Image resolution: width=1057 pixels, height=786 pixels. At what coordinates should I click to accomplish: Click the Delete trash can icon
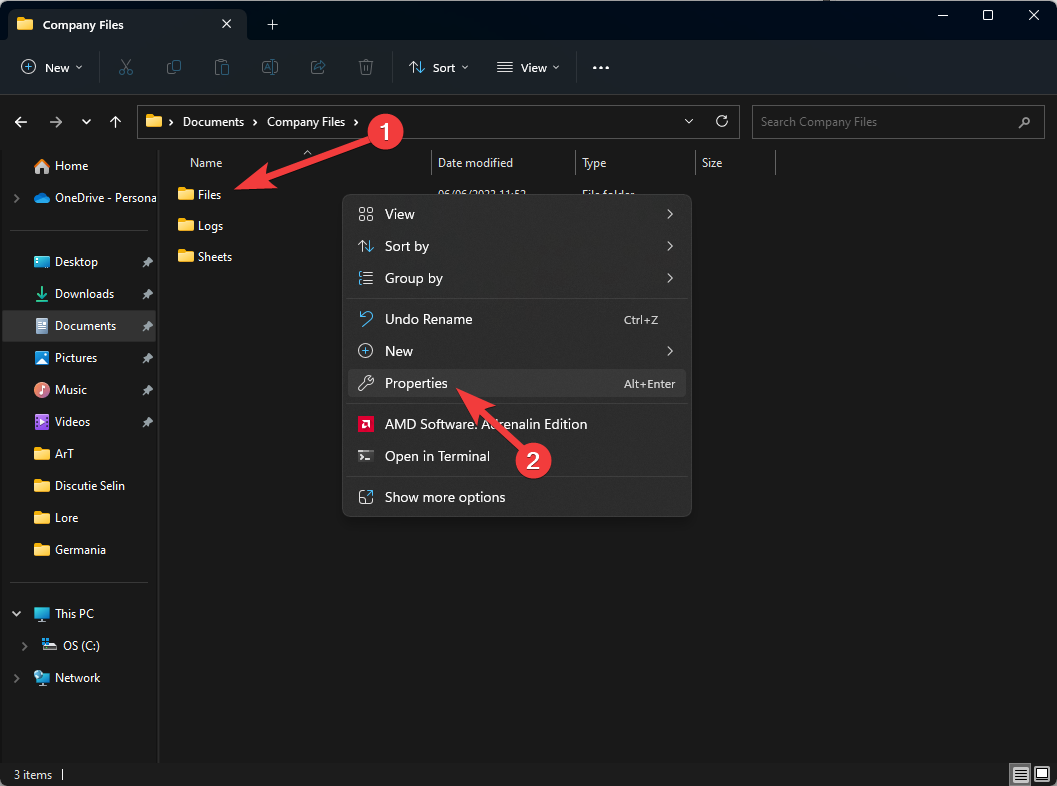pyautogui.click(x=366, y=67)
